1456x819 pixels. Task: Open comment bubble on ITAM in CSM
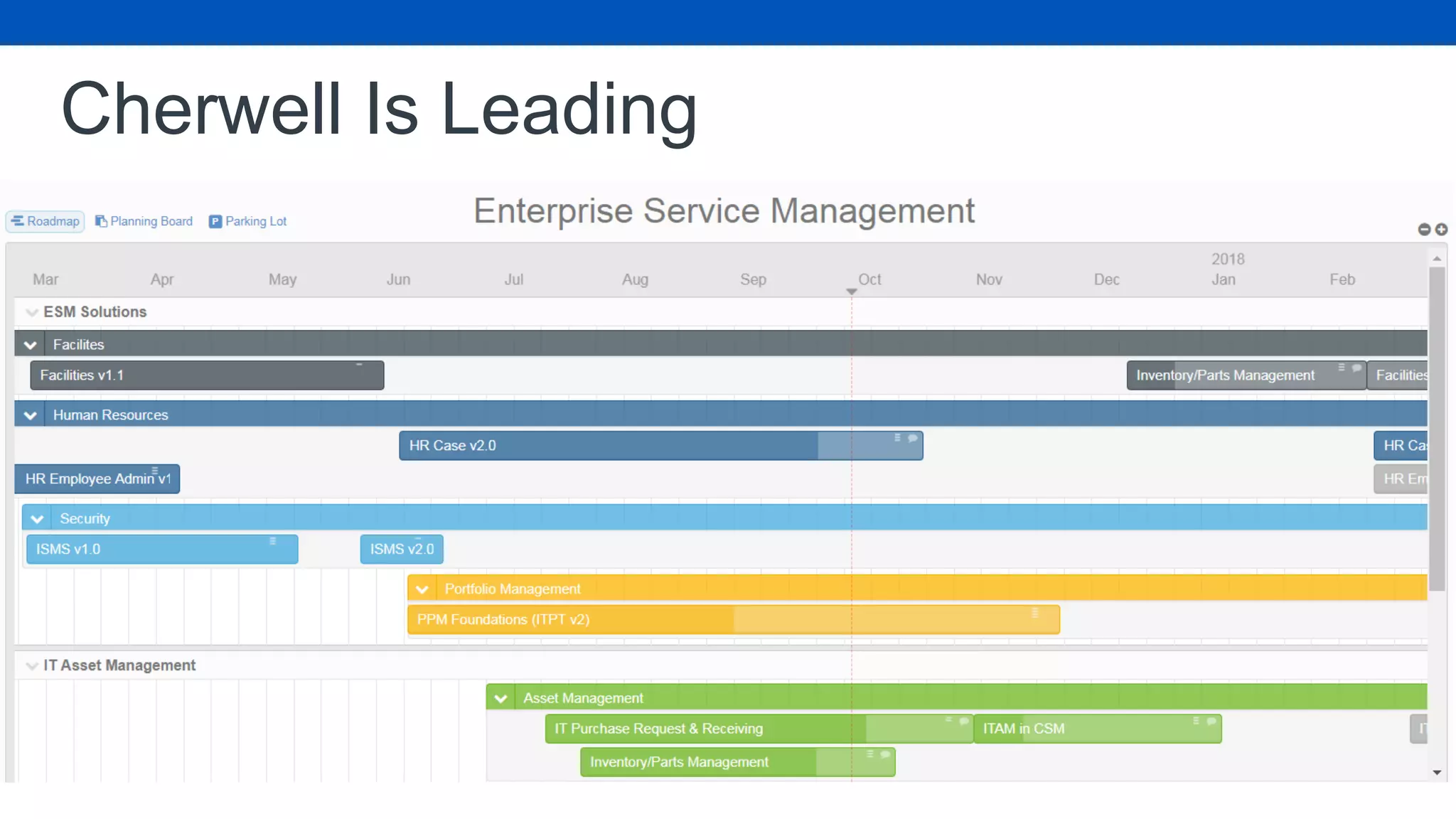[x=1211, y=721]
